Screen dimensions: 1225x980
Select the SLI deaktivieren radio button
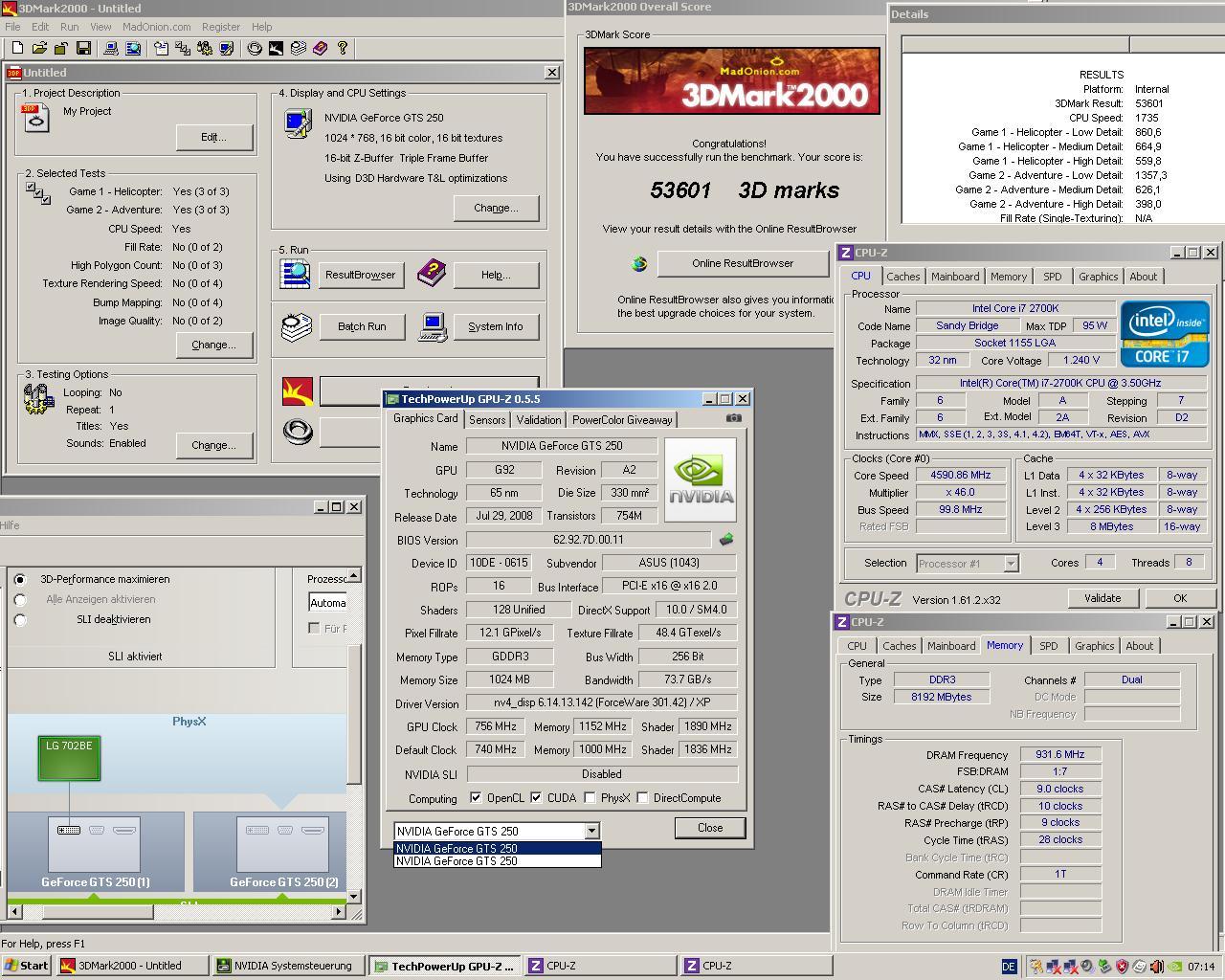[x=20, y=620]
